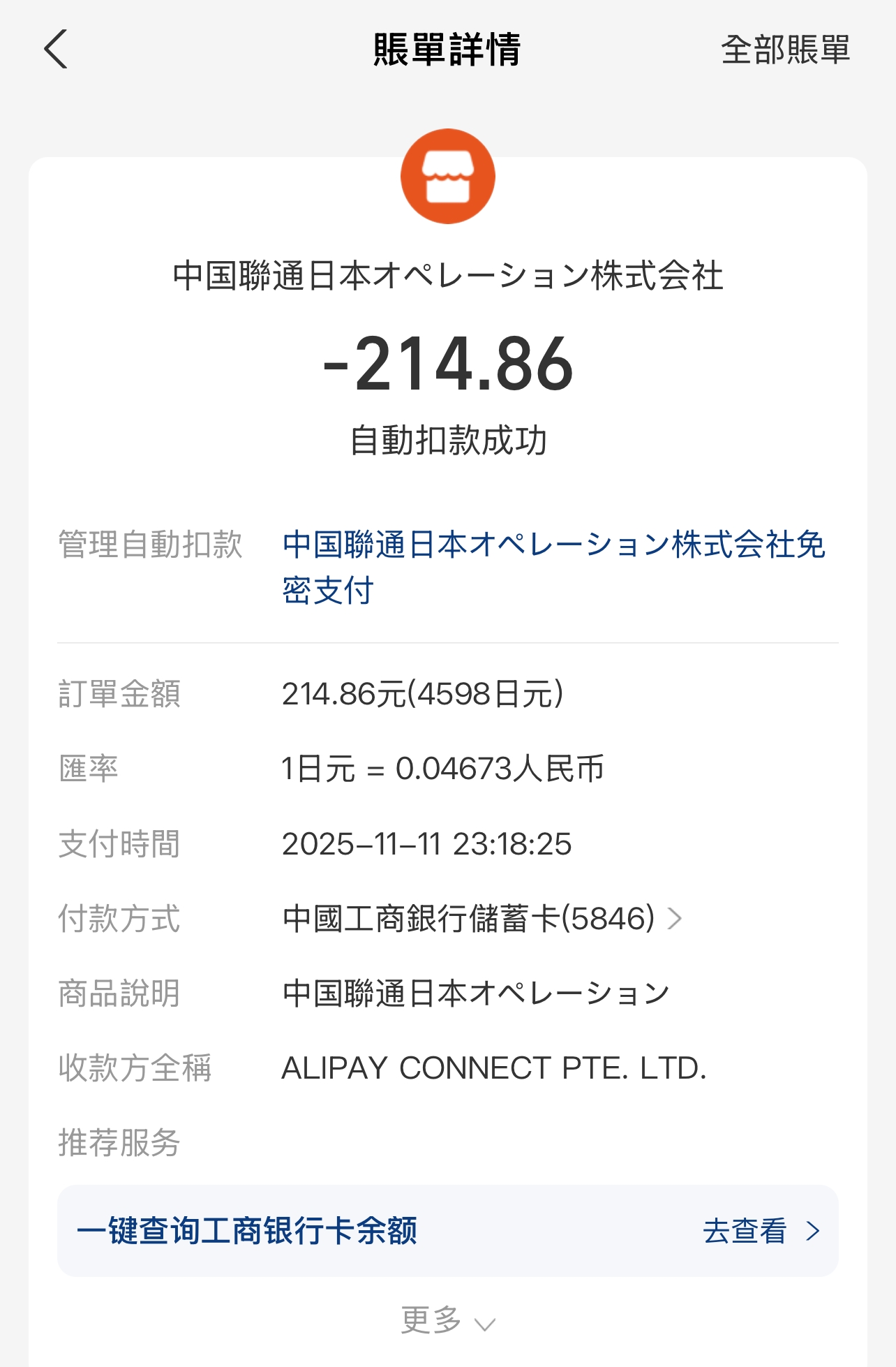The width and height of the screenshot is (896, 1367).
Task: Click the arrow beside 去查看
Action: point(813,1231)
